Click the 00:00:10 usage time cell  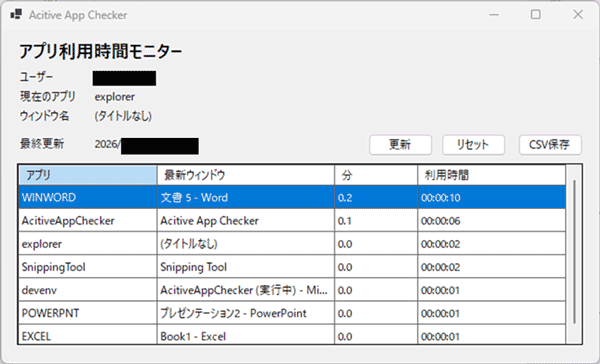pyautogui.click(x=492, y=198)
